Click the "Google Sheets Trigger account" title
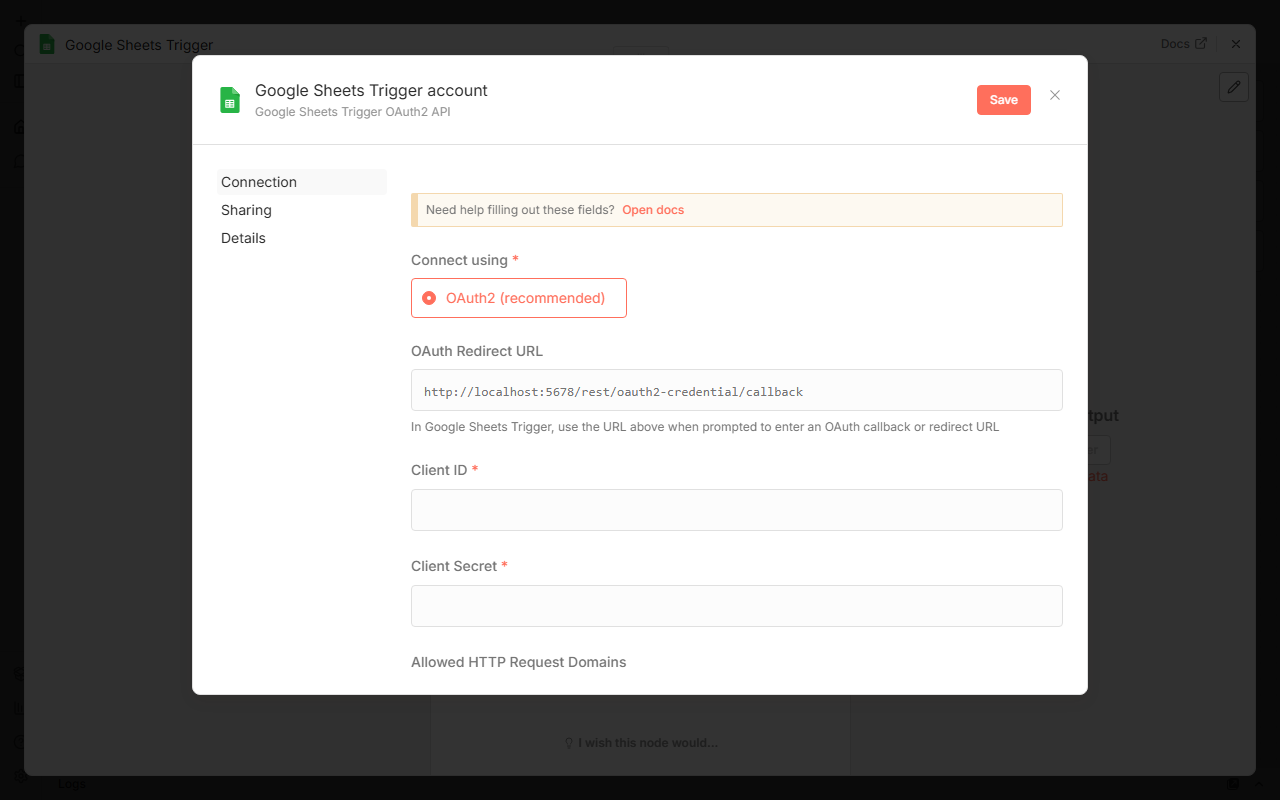 371,90
